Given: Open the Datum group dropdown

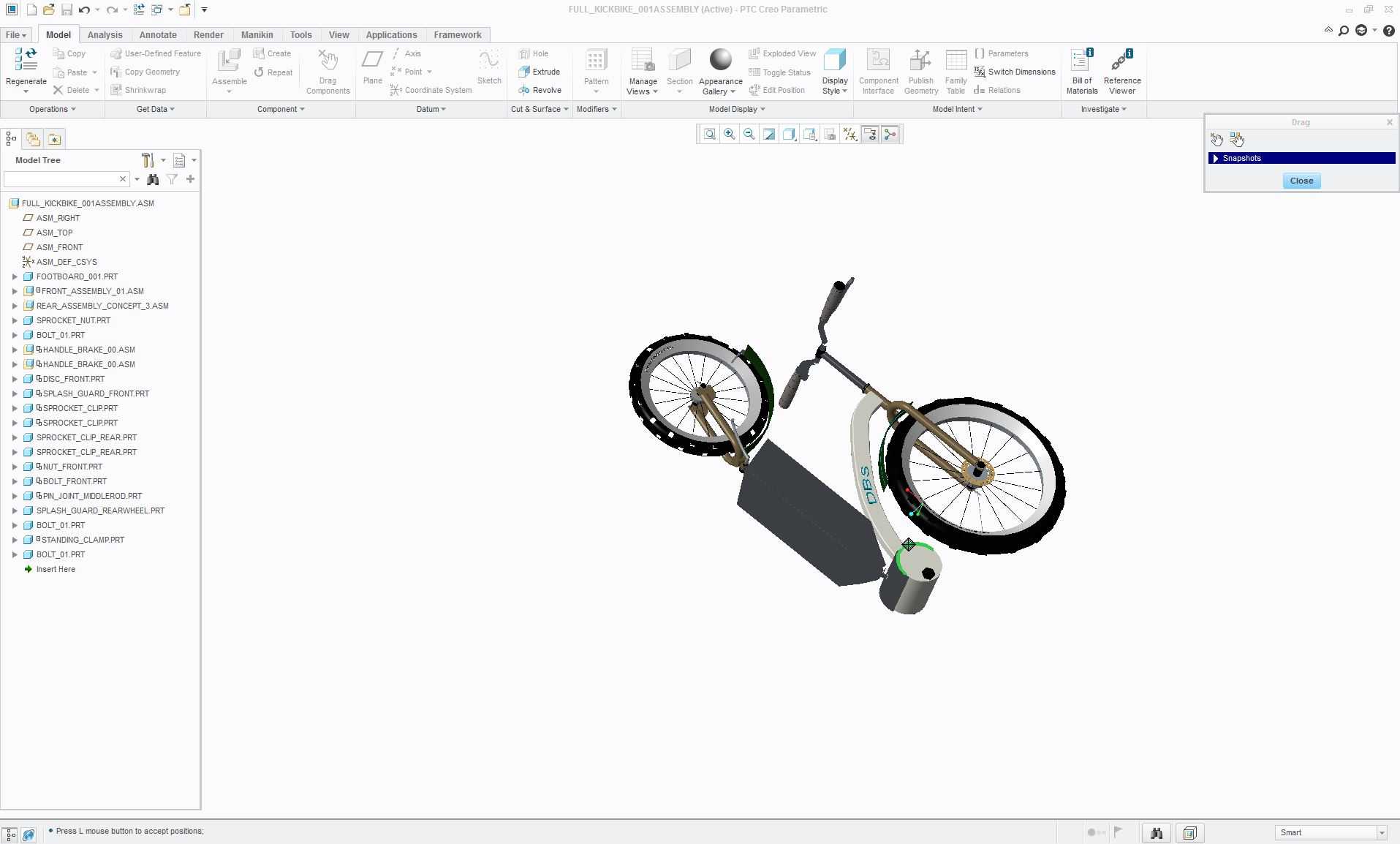Looking at the screenshot, I should [x=431, y=109].
